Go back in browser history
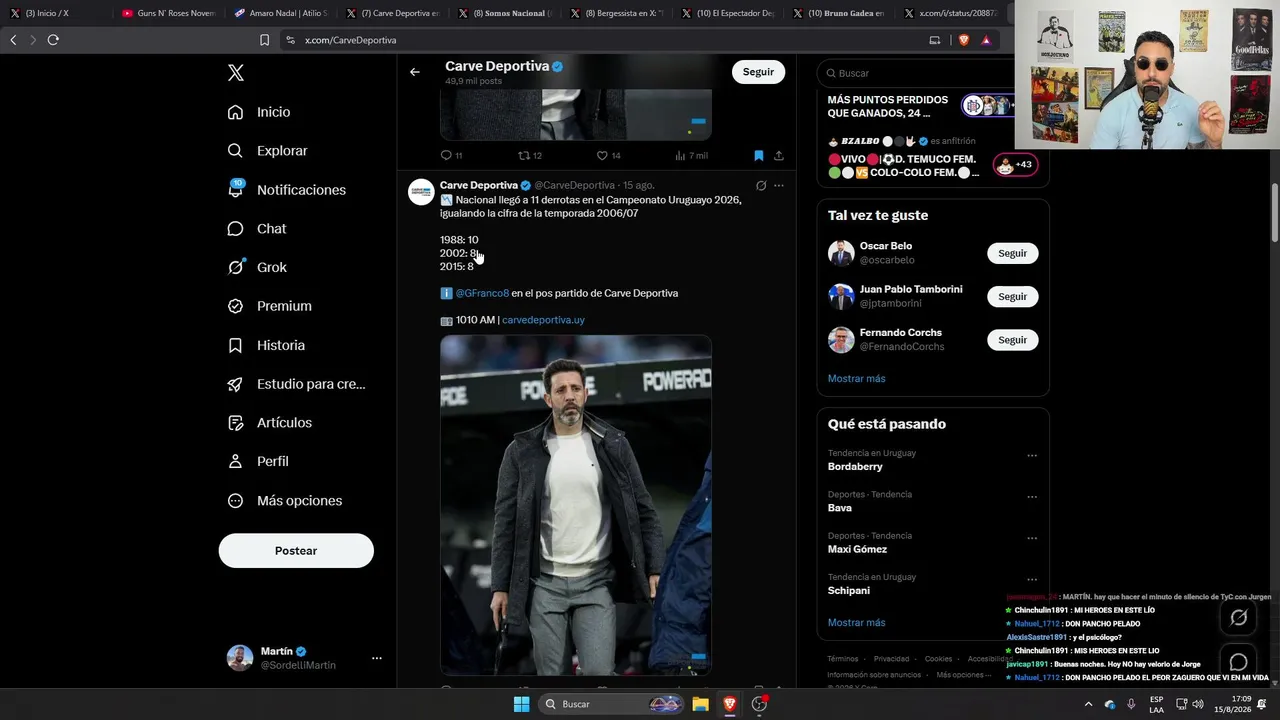This screenshot has height=720, width=1280. pos(13,40)
